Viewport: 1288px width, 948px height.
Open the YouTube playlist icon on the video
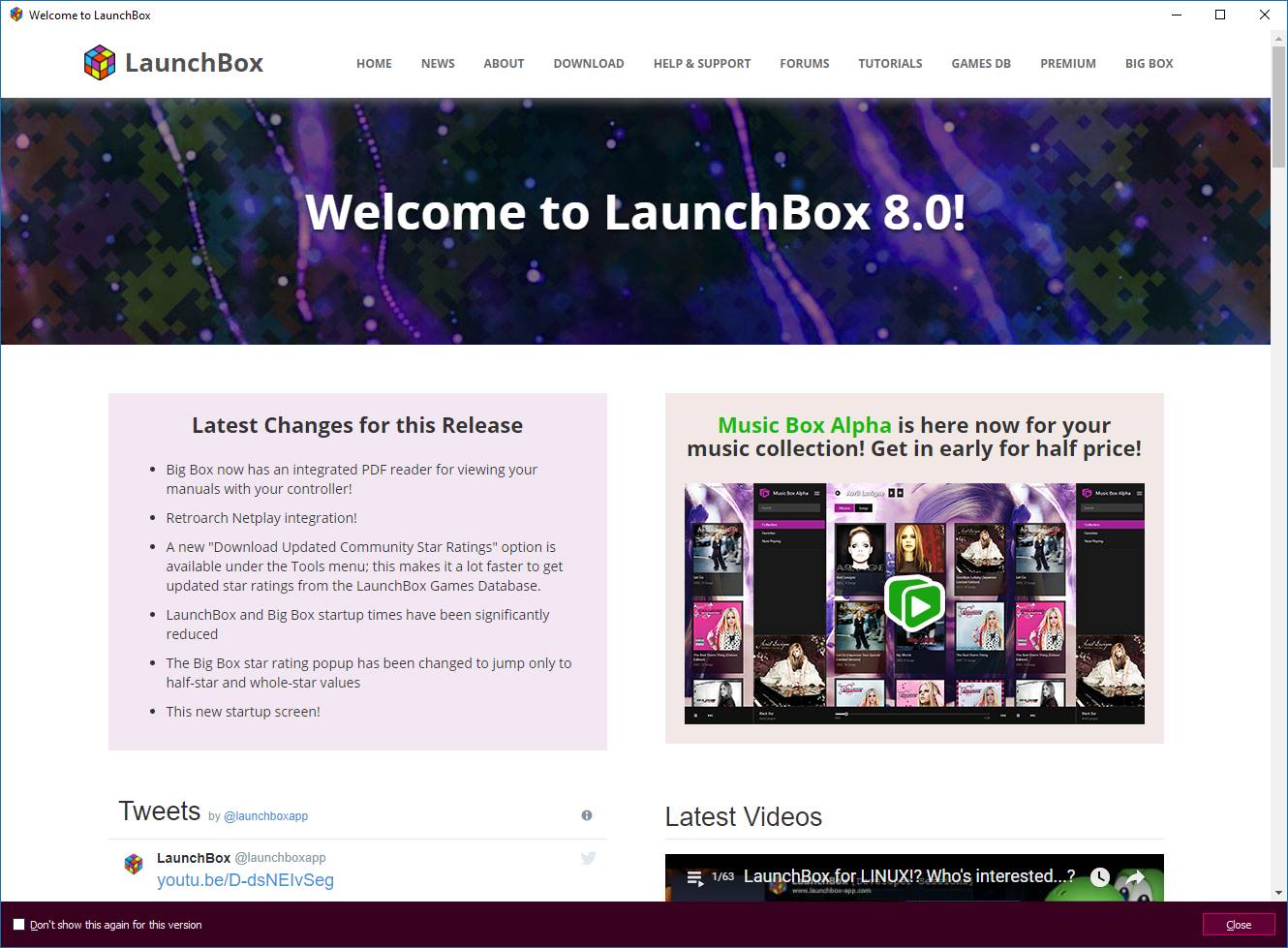click(694, 877)
